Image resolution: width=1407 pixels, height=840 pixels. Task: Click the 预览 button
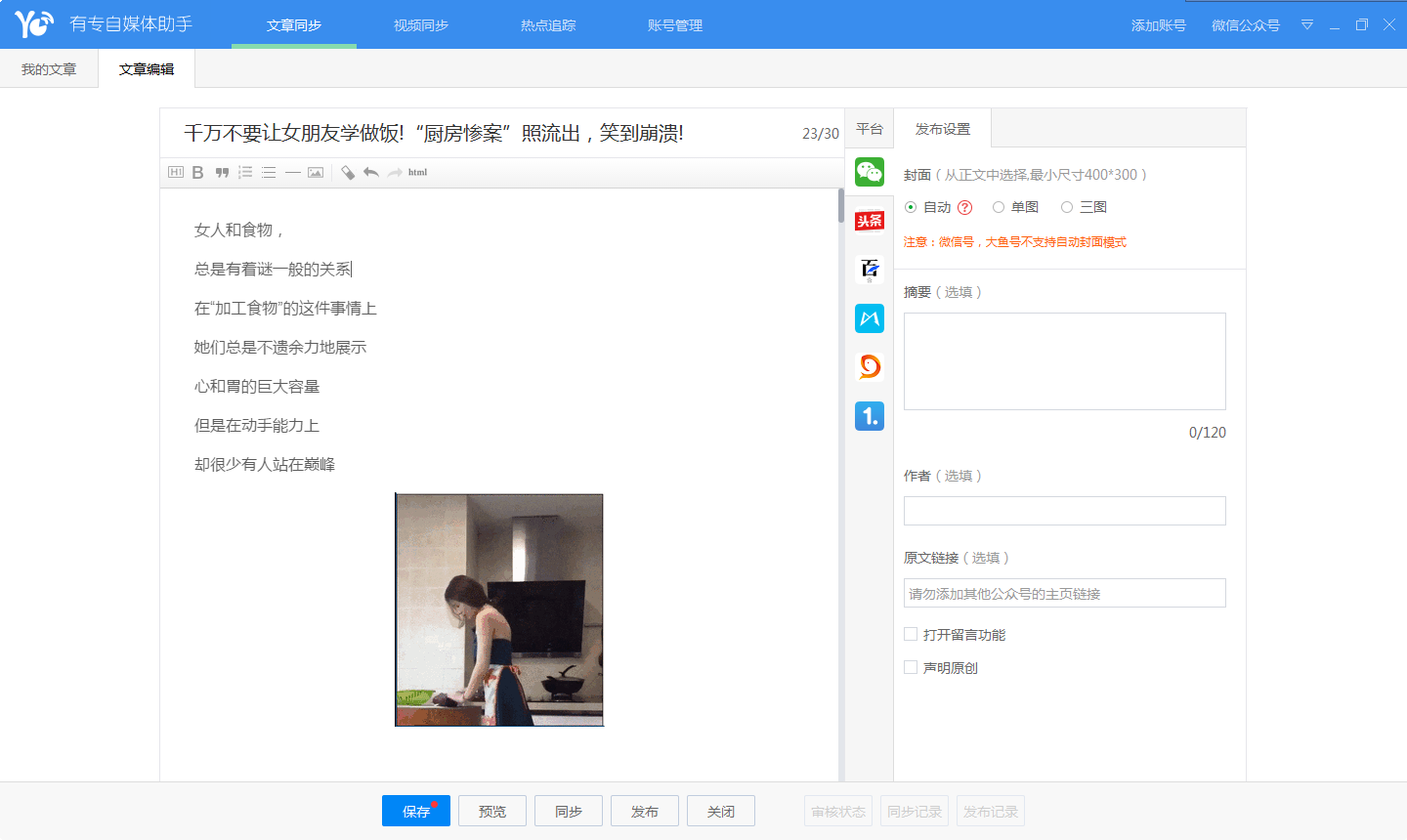tap(492, 812)
